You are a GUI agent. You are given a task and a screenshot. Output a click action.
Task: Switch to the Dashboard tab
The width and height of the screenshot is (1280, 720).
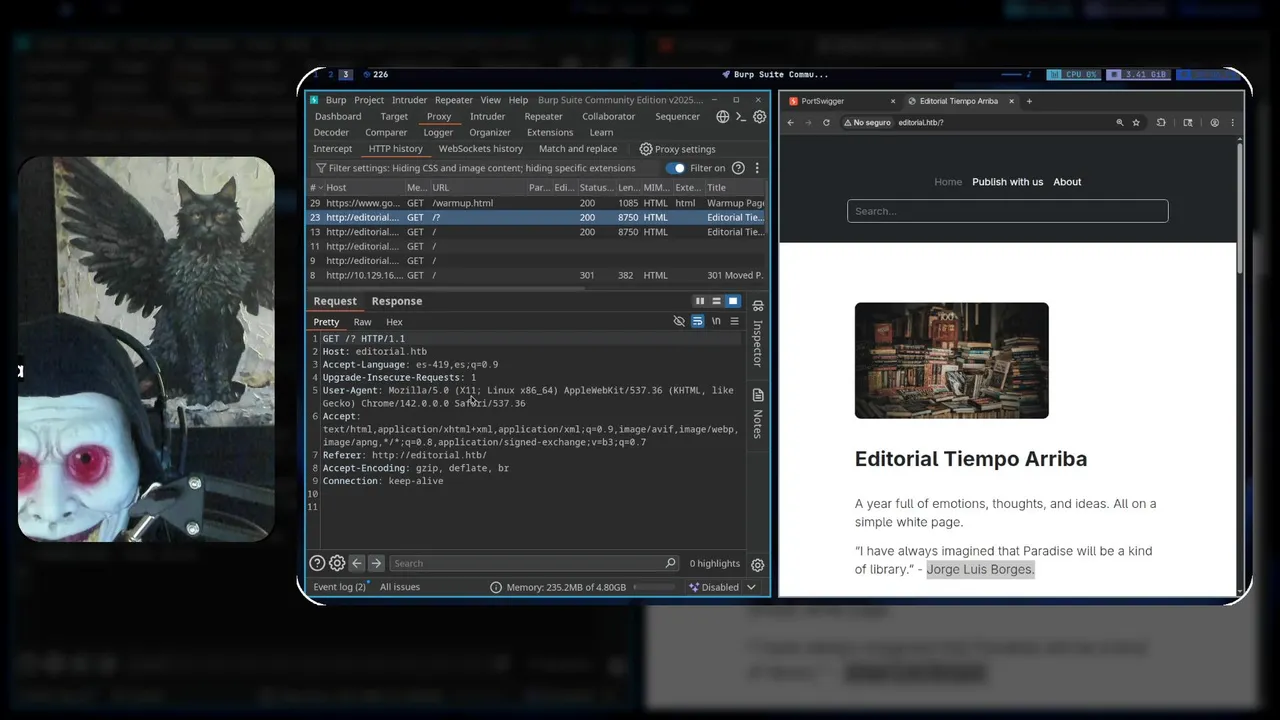[x=338, y=116]
